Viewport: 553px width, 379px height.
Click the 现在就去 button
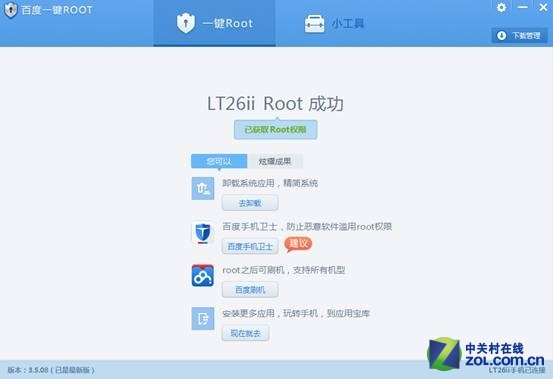coord(245,333)
